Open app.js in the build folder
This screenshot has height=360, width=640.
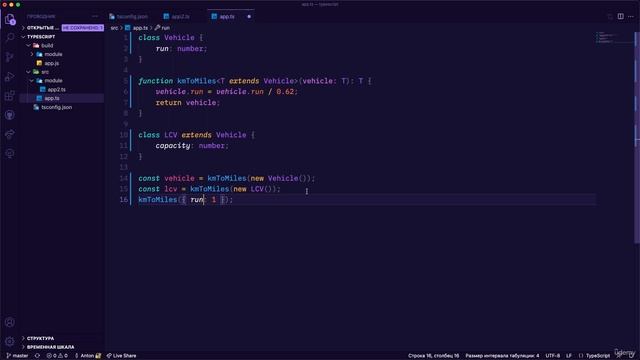(51, 63)
